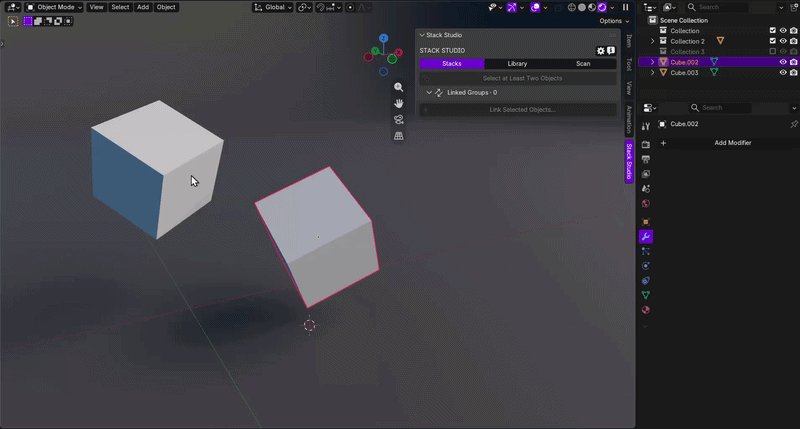Click the zoom magnifier viewport button
The image size is (800, 429).
click(x=398, y=87)
